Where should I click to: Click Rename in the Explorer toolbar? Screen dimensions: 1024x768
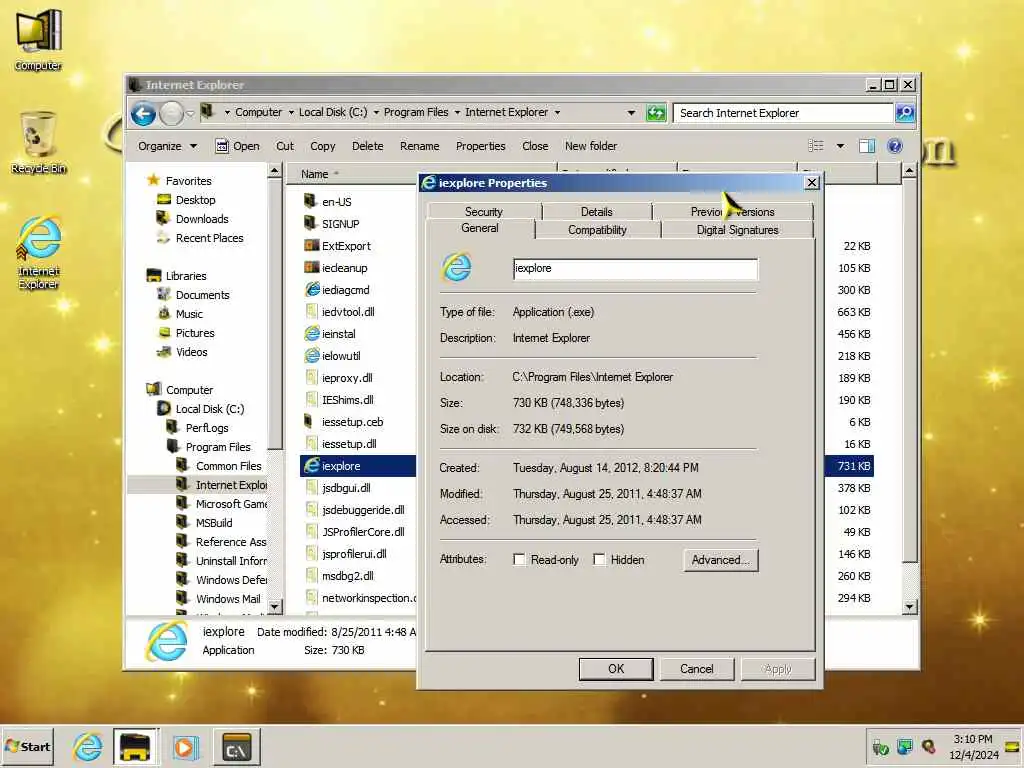point(419,146)
